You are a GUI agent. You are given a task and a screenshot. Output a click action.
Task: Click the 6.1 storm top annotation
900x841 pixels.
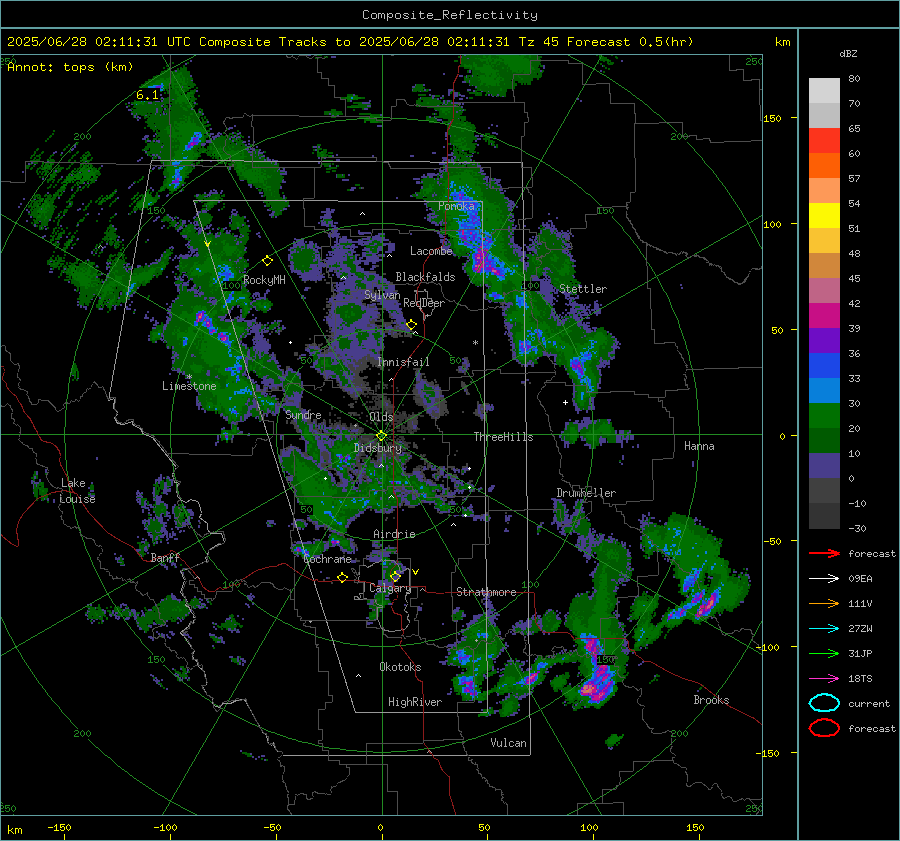tap(147, 95)
